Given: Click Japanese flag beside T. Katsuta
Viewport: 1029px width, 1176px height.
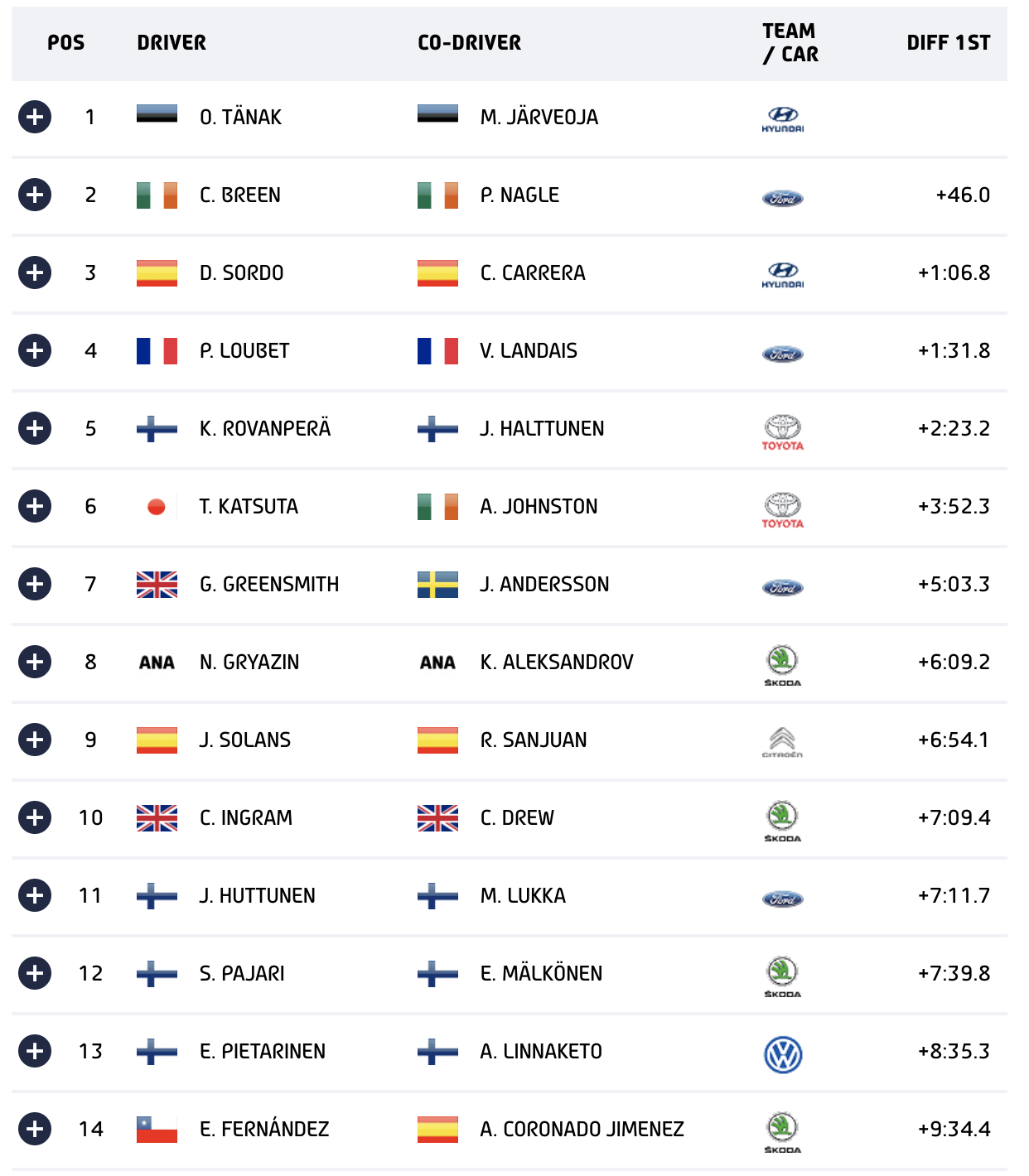Looking at the screenshot, I should coord(157,506).
